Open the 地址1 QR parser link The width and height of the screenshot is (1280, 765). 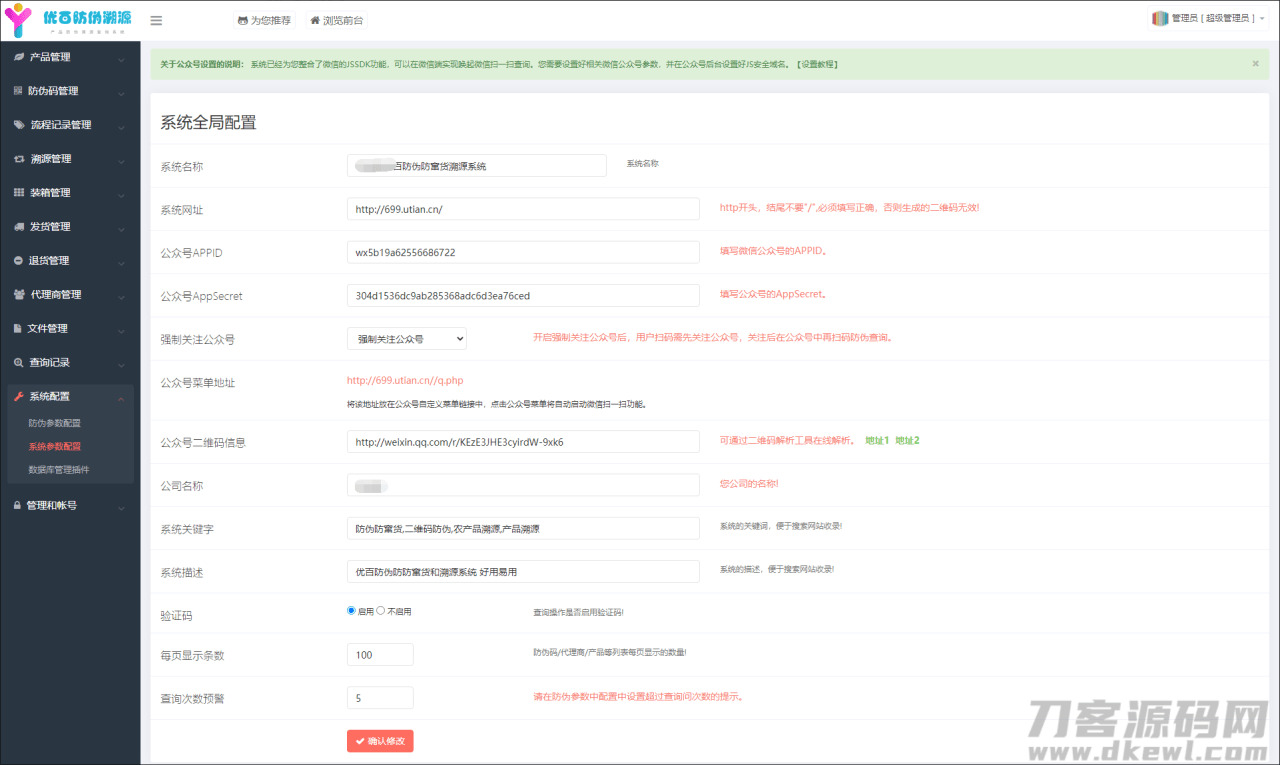point(877,441)
